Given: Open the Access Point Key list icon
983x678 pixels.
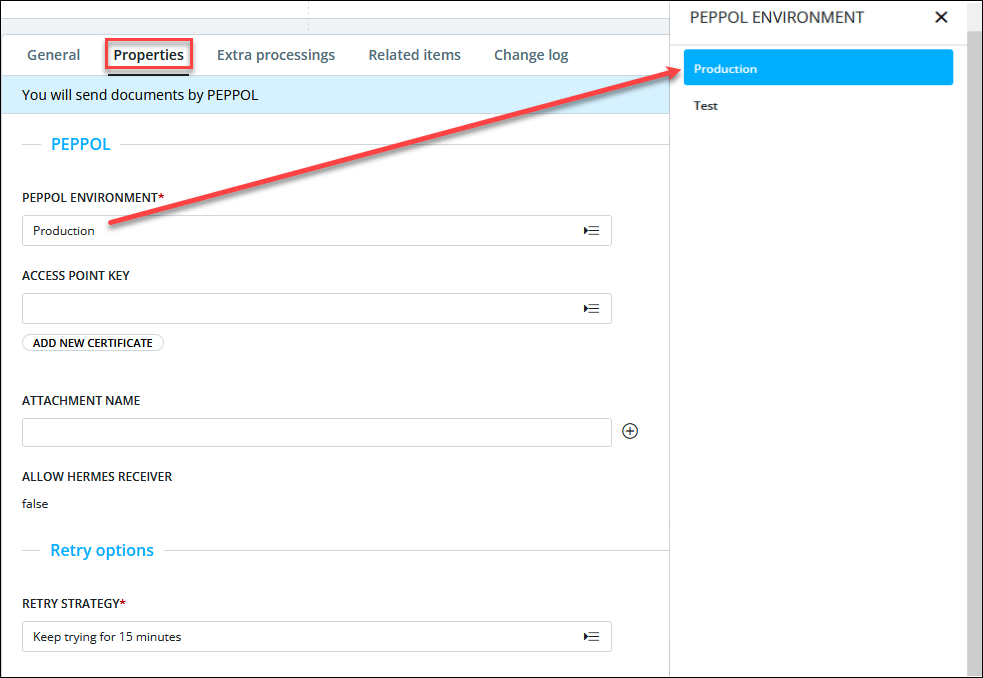Looking at the screenshot, I should click(x=591, y=309).
